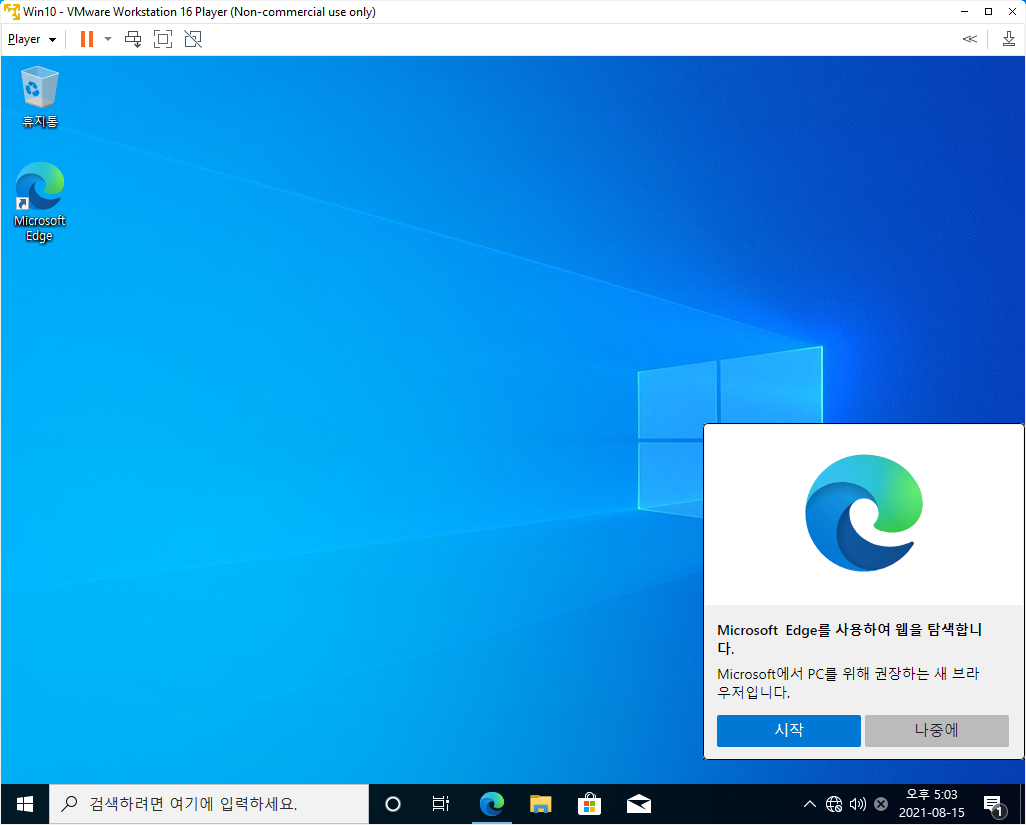Click Show desktop sliver at taskbar end
This screenshot has width=1026, height=825.
coord(1021,804)
